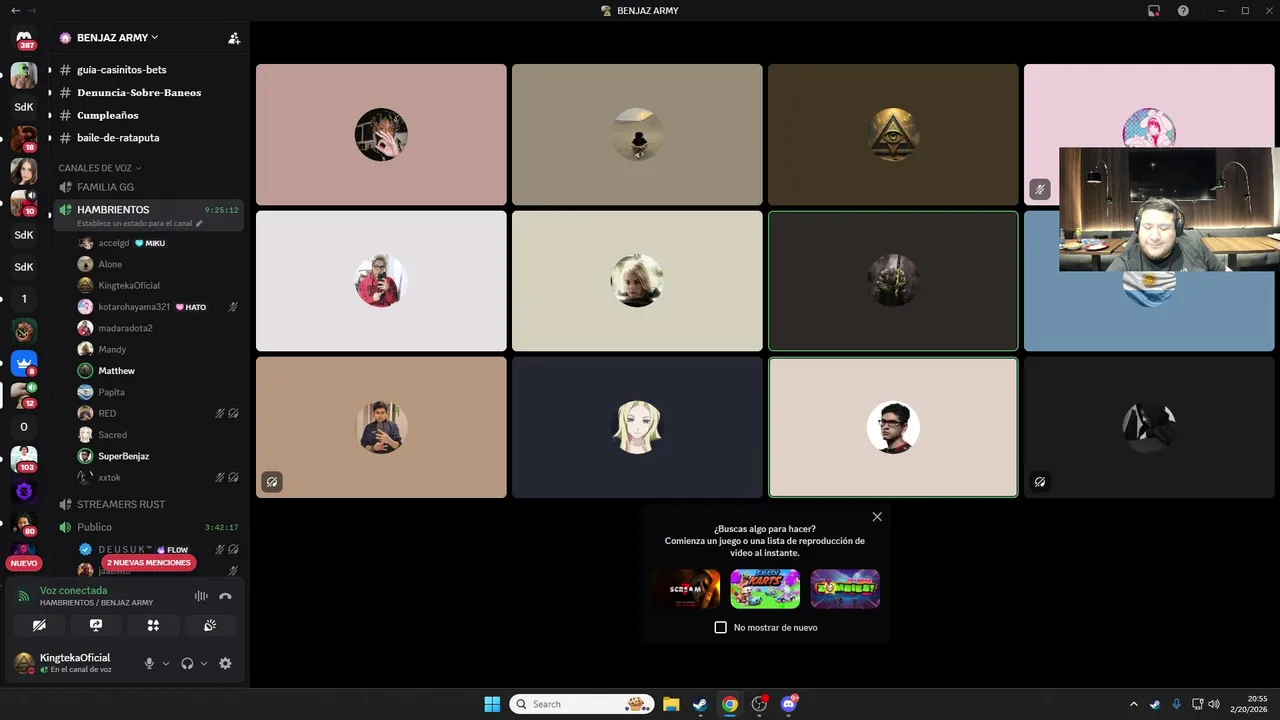Open the server with the 18 mentions badge
This screenshot has height=720, width=1280.
point(24,139)
